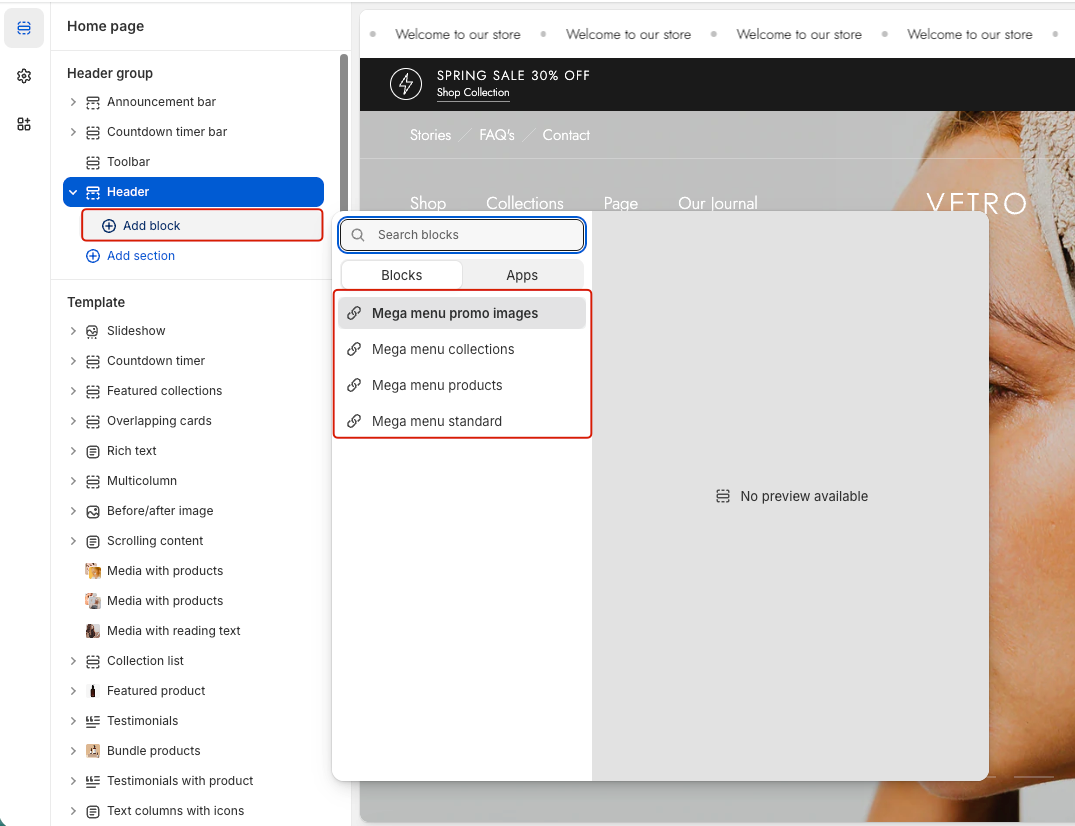This screenshot has height=826, width=1075.
Task: Switch to the Apps tab
Action: (522, 275)
